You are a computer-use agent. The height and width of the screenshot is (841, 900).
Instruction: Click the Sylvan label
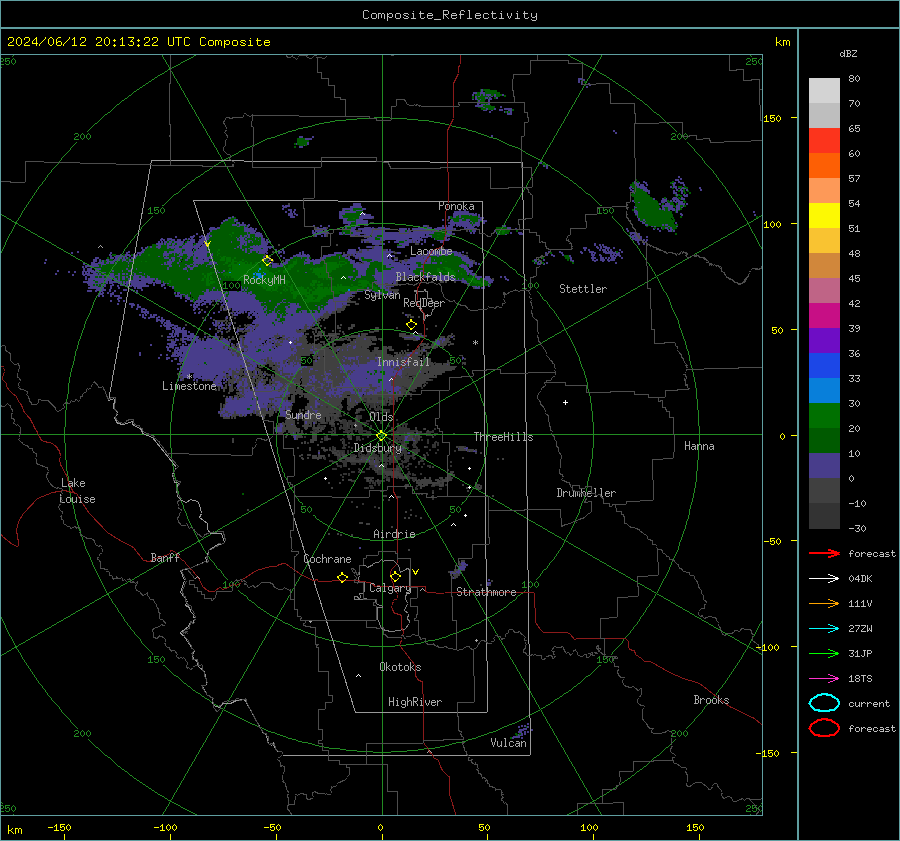(x=382, y=295)
